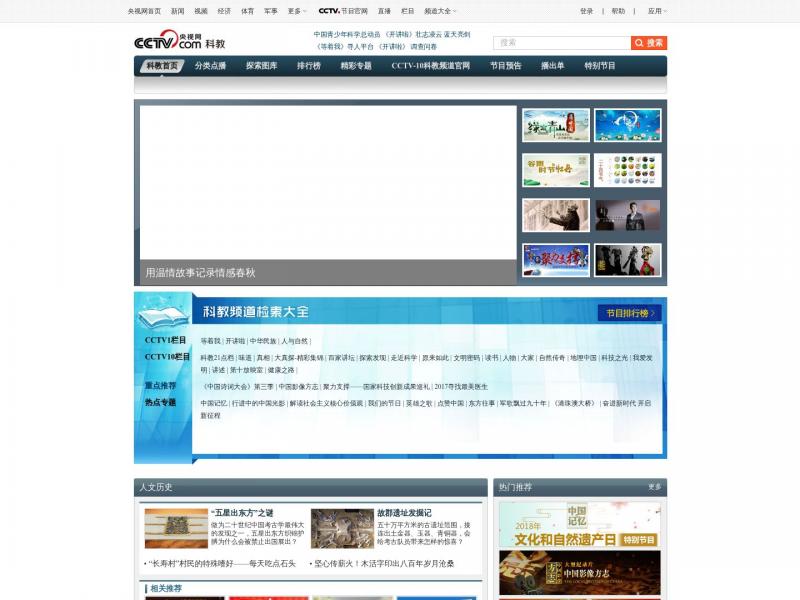Open 等着我 program link
The width and height of the screenshot is (800, 600).
(x=210, y=341)
